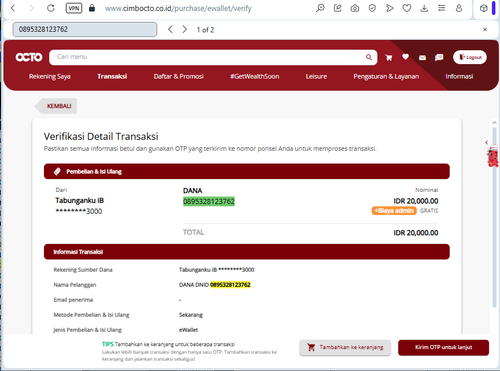
Task: Open the Transaksi menu
Action: point(112,76)
